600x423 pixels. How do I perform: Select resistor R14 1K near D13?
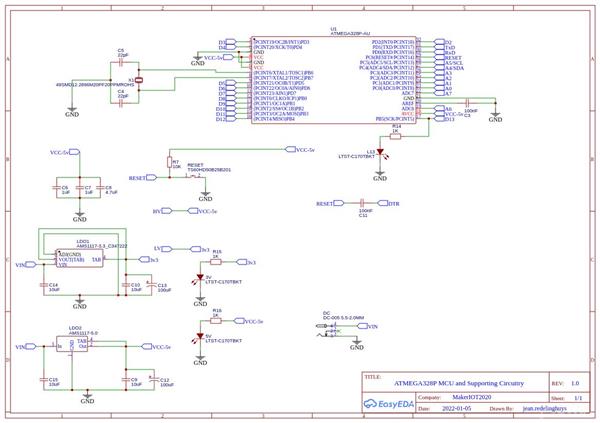point(395,136)
